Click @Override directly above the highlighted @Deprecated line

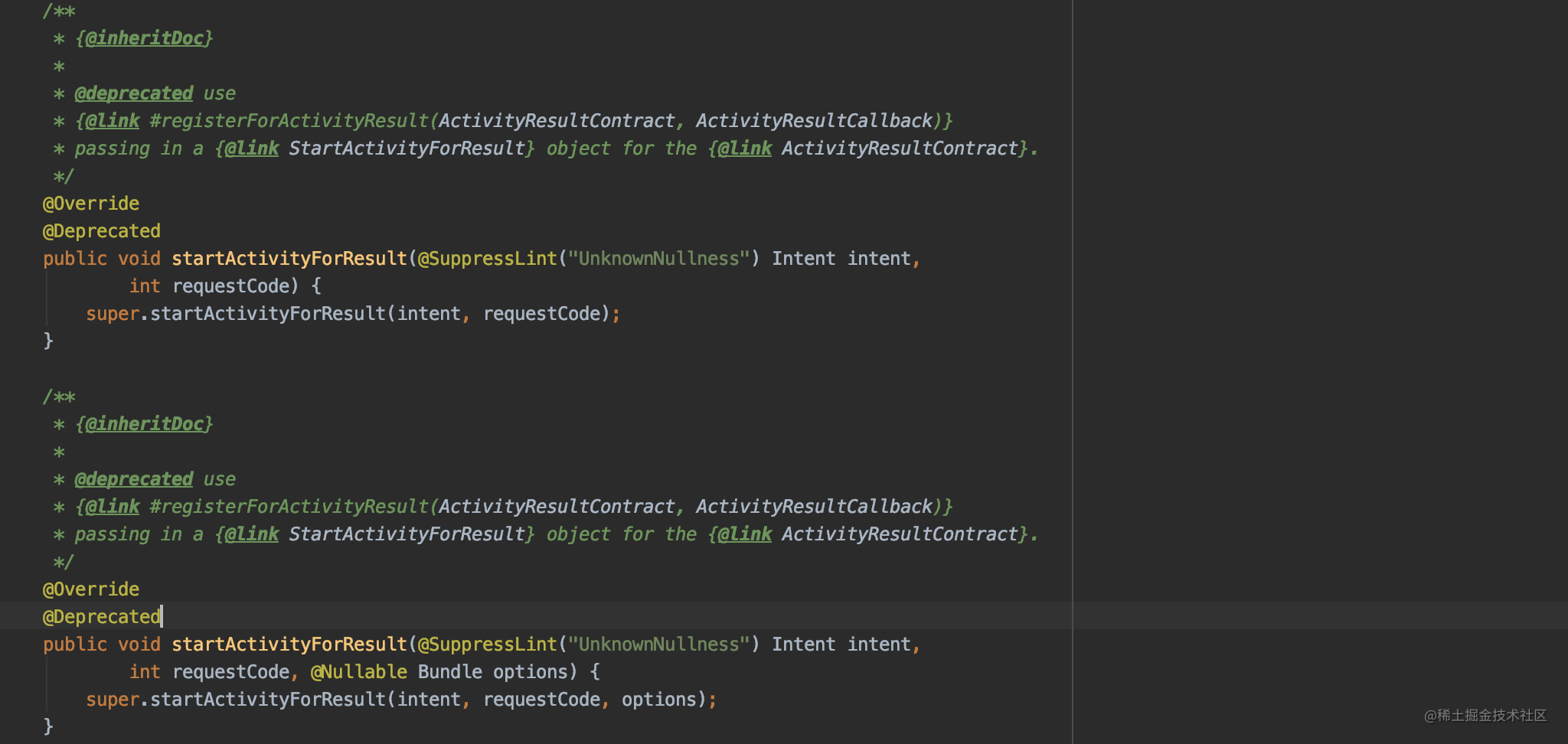(x=91, y=589)
